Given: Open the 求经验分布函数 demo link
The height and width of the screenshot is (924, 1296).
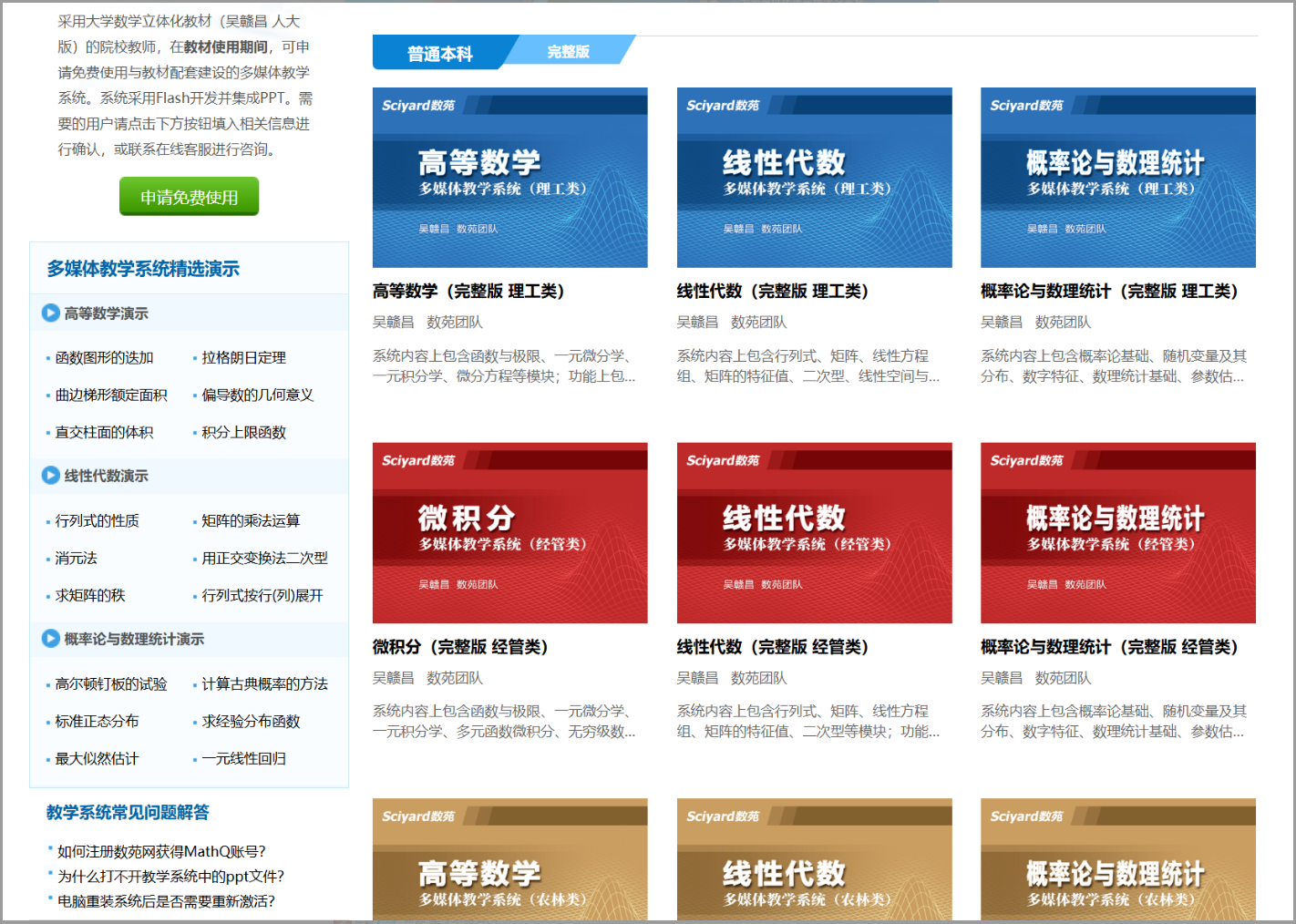Looking at the screenshot, I should tap(251, 722).
